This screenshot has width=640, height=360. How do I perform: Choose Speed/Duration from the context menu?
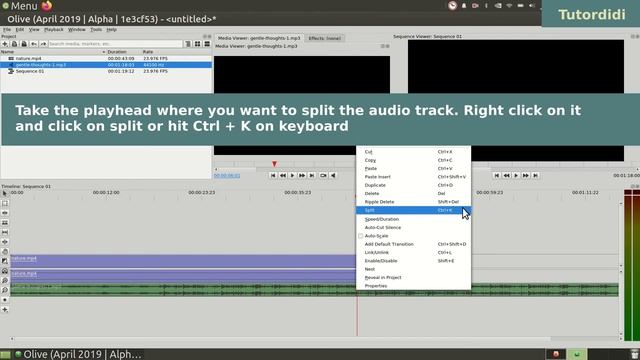413,219
